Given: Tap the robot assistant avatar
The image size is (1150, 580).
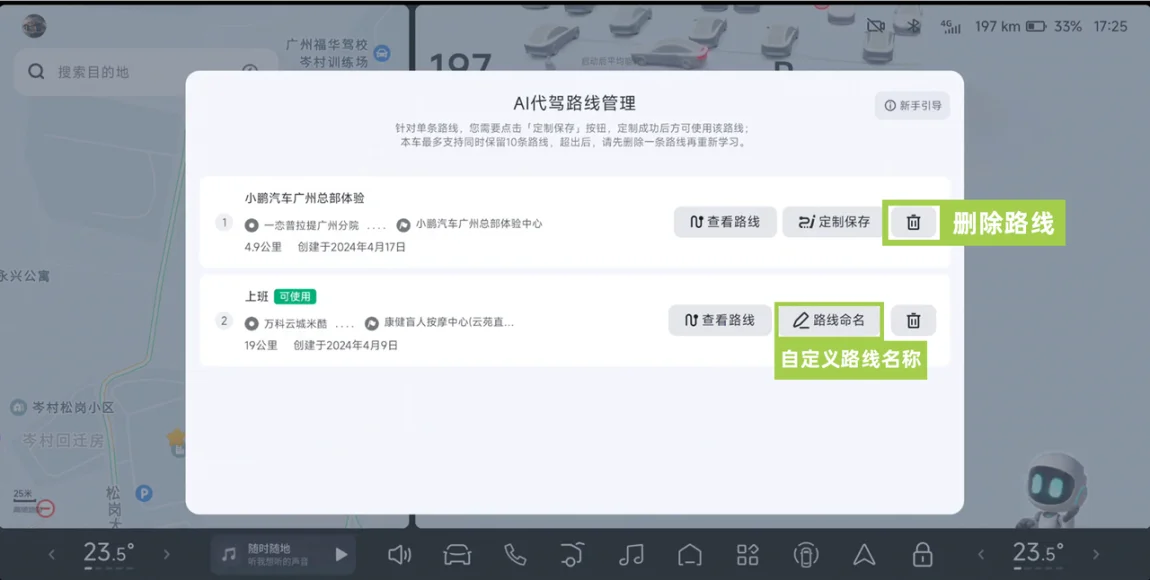Looking at the screenshot, I should click(x=1056, y=488).
